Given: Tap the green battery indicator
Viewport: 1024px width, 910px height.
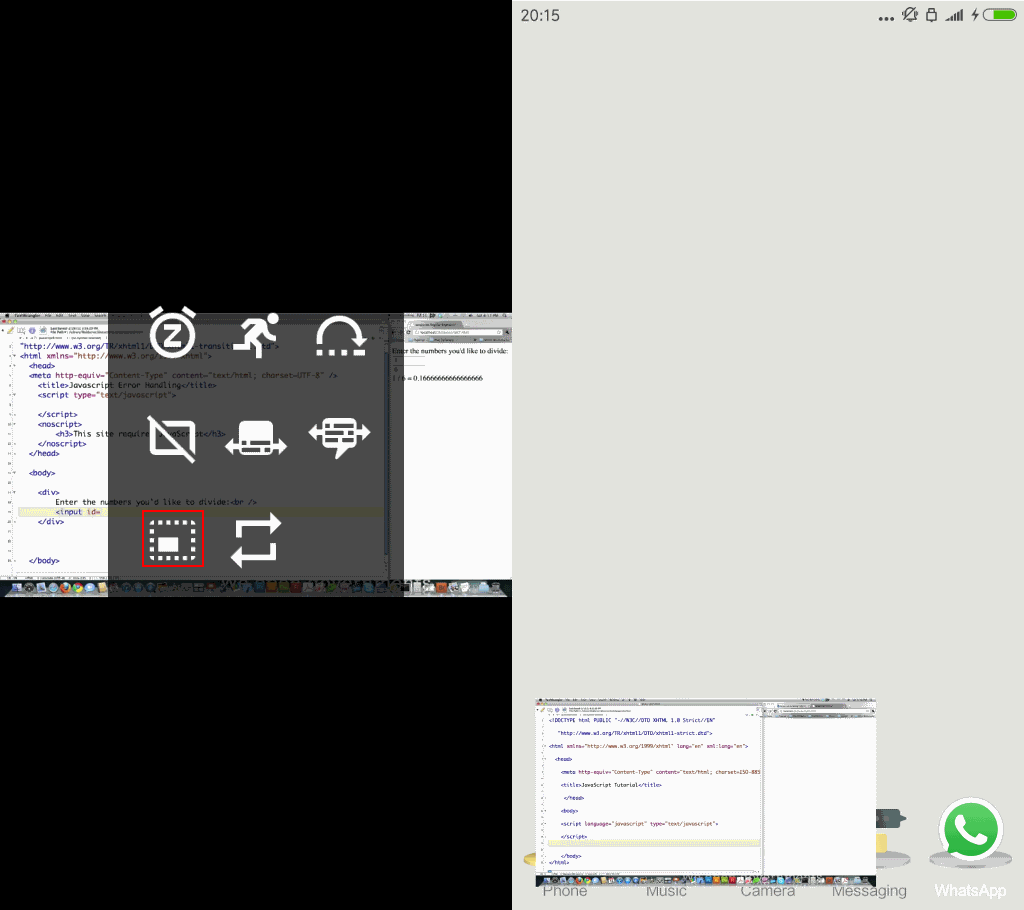Looking at the screenshot, I should (x=1000, y=14).
